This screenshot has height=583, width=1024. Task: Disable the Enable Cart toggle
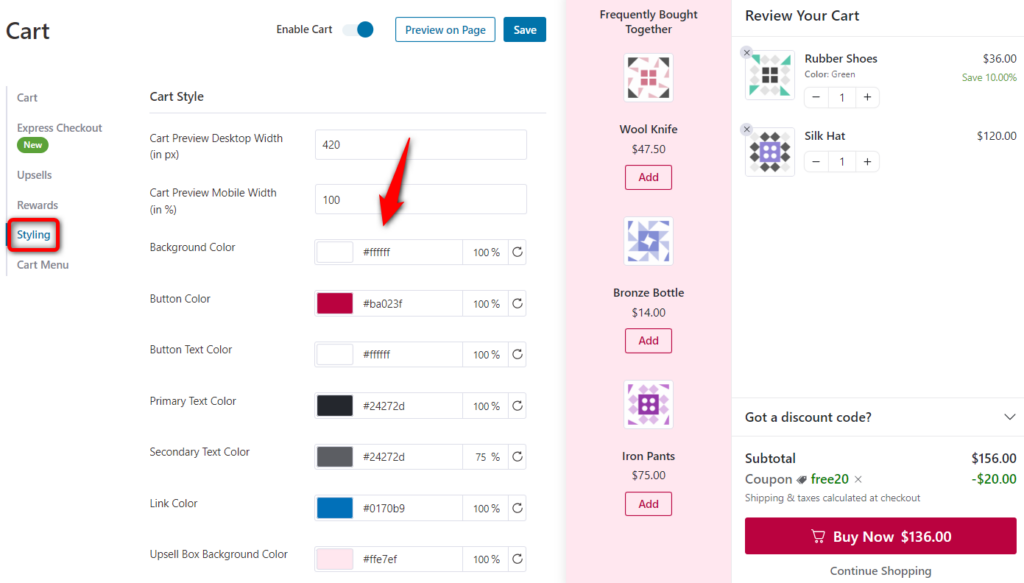(x=359, y=29)
